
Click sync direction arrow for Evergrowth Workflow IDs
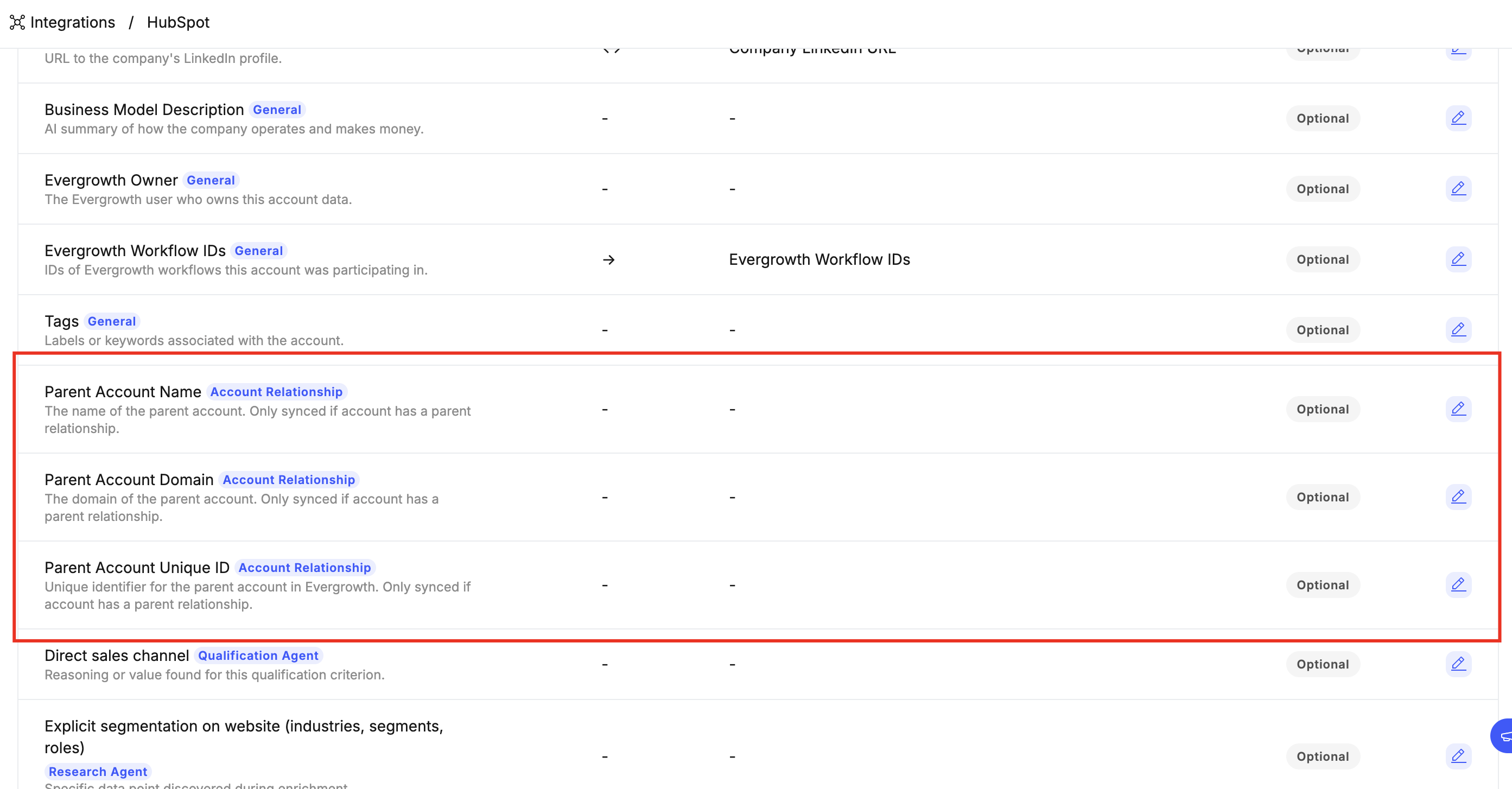click(x=609, y=259)
